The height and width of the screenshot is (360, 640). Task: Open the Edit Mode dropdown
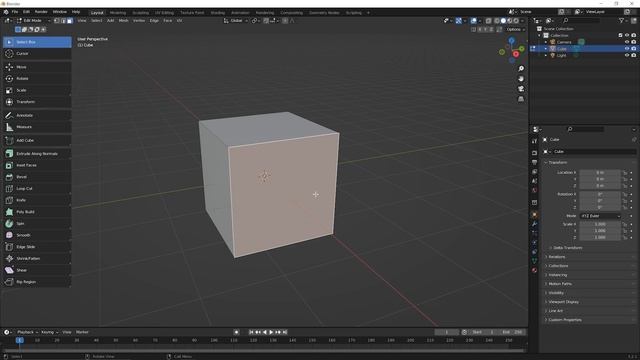(33, 20)
